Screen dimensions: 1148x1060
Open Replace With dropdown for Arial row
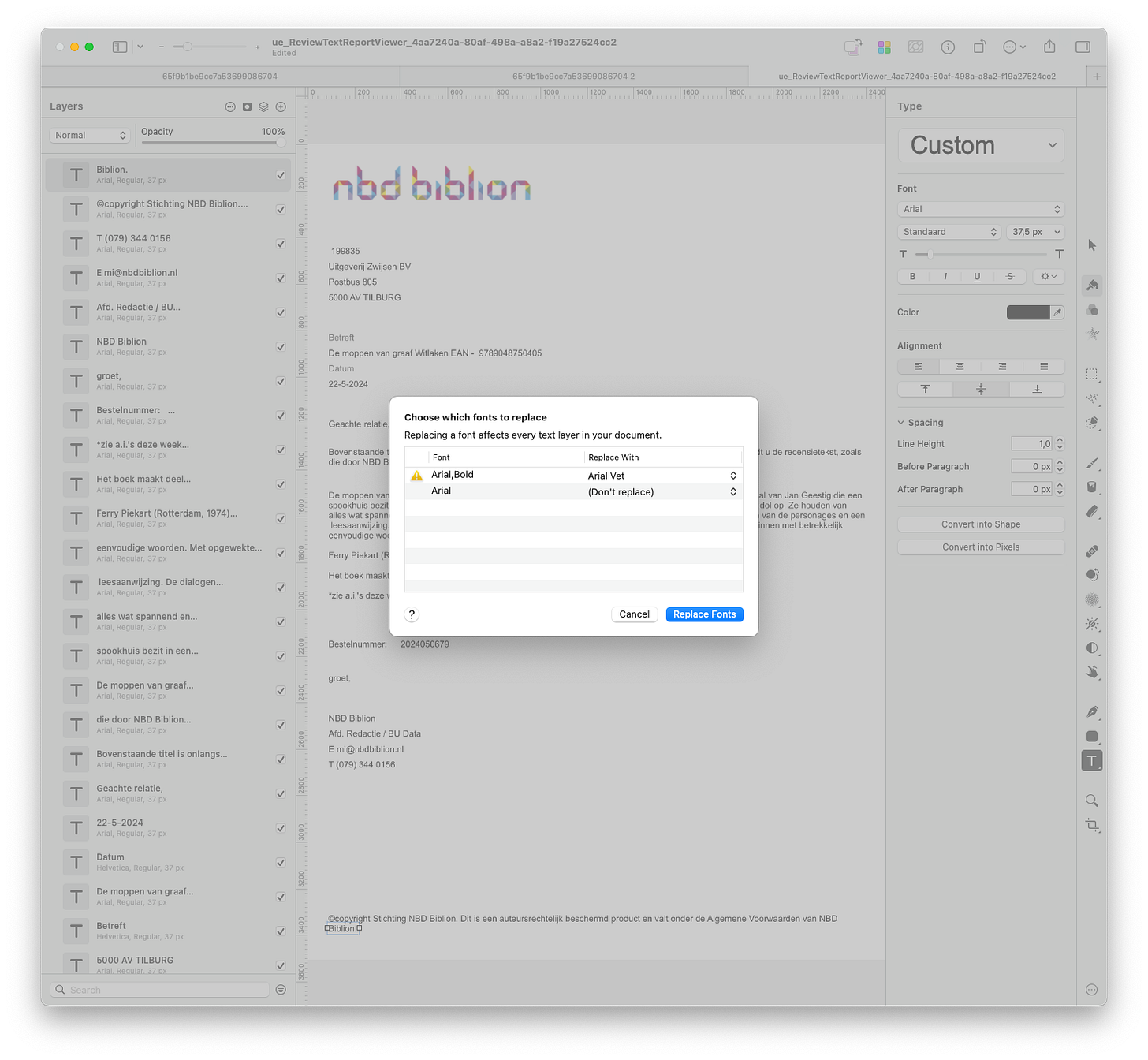point(662,491)
